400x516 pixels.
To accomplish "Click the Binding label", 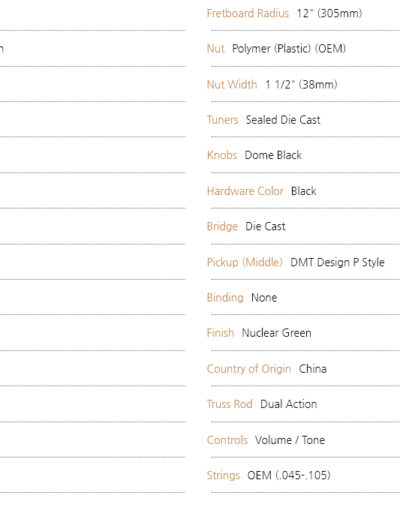I will [x=225, y=298].
